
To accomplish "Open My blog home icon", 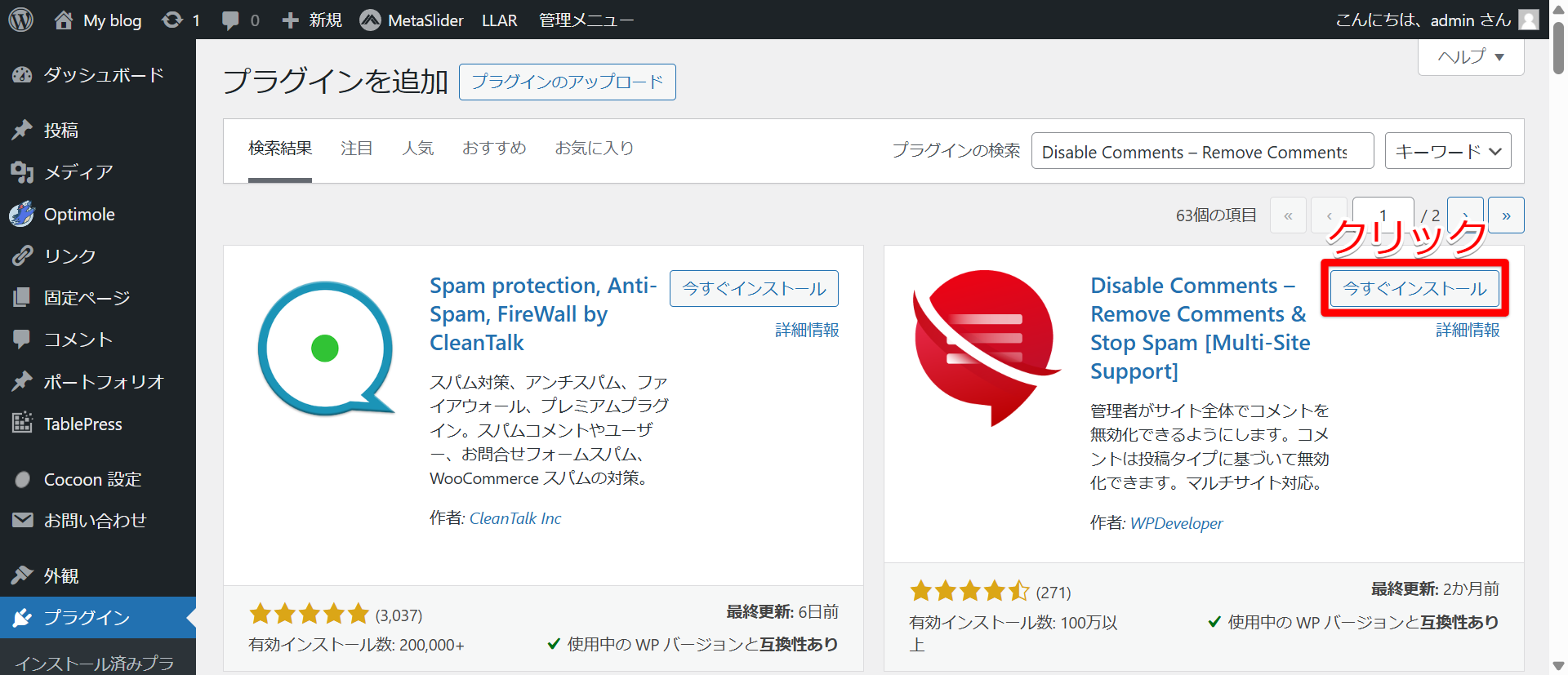I will coord(64,20).
